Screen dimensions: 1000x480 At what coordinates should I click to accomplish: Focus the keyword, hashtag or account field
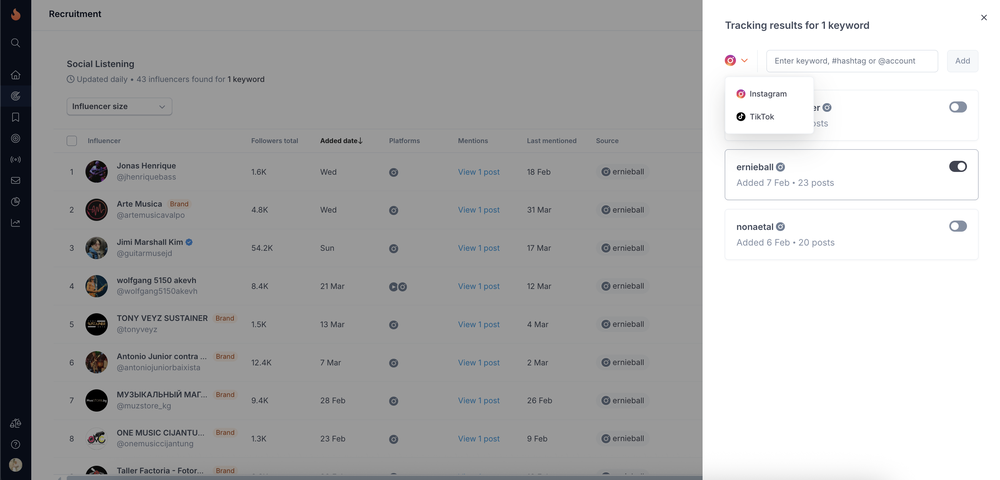coord(852,61)
